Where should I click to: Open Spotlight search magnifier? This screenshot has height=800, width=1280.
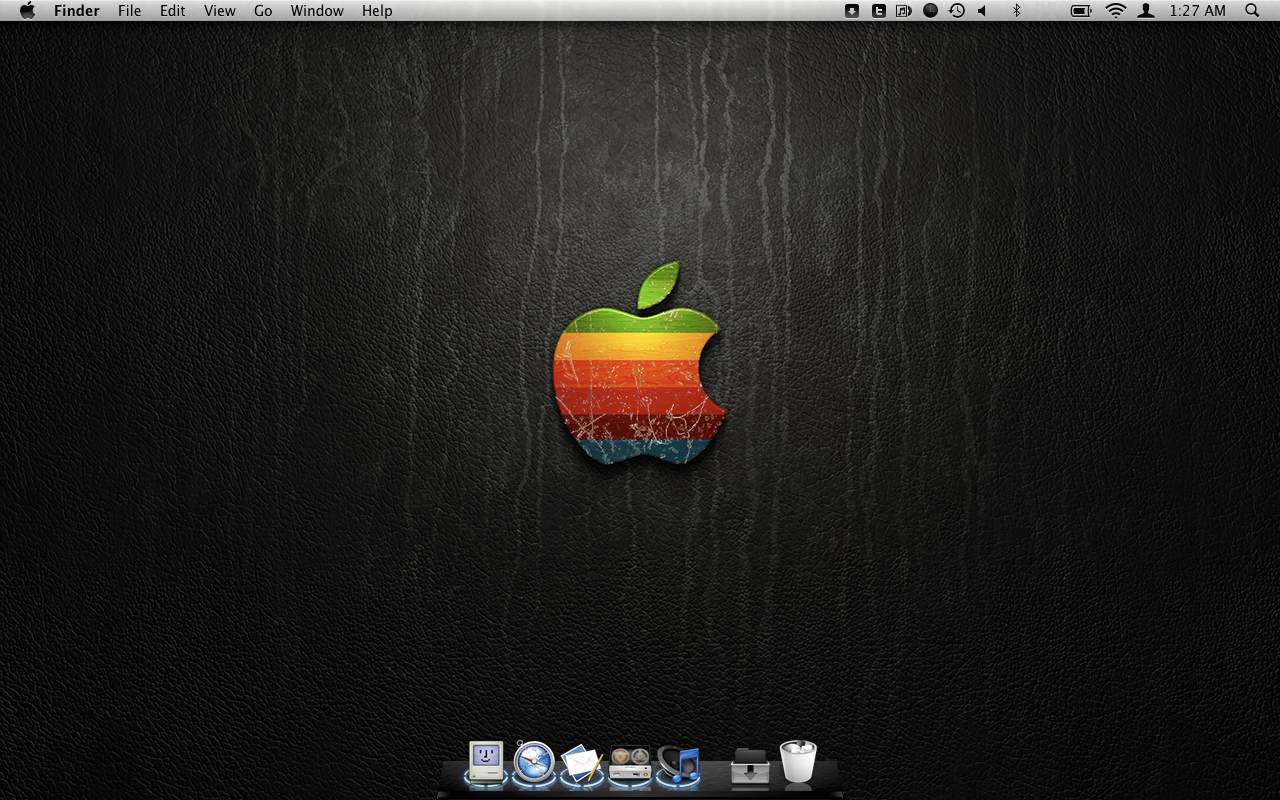click(x=1252, y=11)
